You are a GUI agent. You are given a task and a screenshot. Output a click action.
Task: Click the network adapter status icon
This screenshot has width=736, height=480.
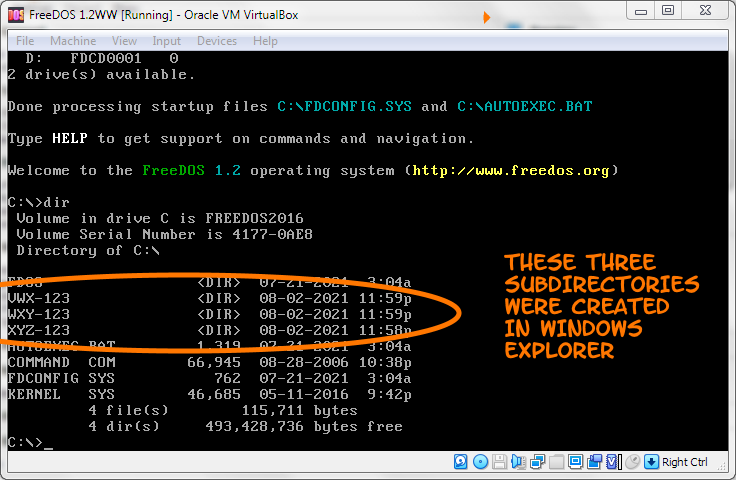pos(537,462)
